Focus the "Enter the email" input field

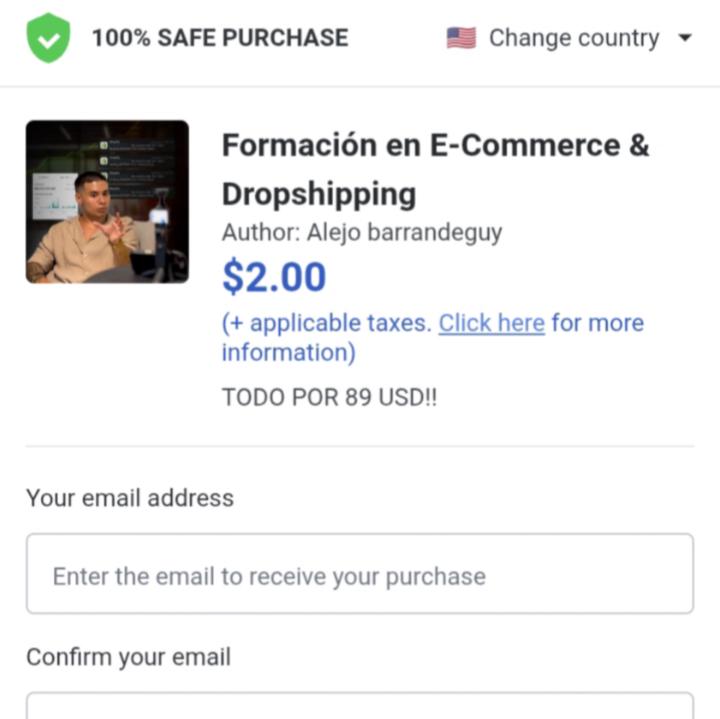(x=359, y=574)
